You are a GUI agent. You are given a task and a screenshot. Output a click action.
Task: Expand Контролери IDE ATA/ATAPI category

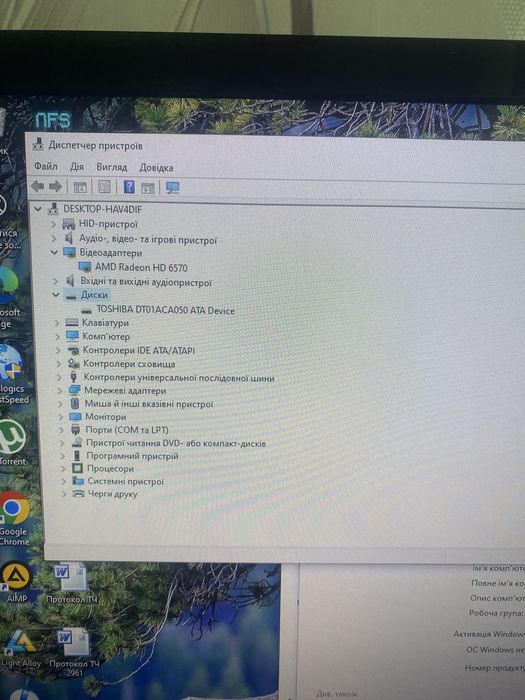58,350
